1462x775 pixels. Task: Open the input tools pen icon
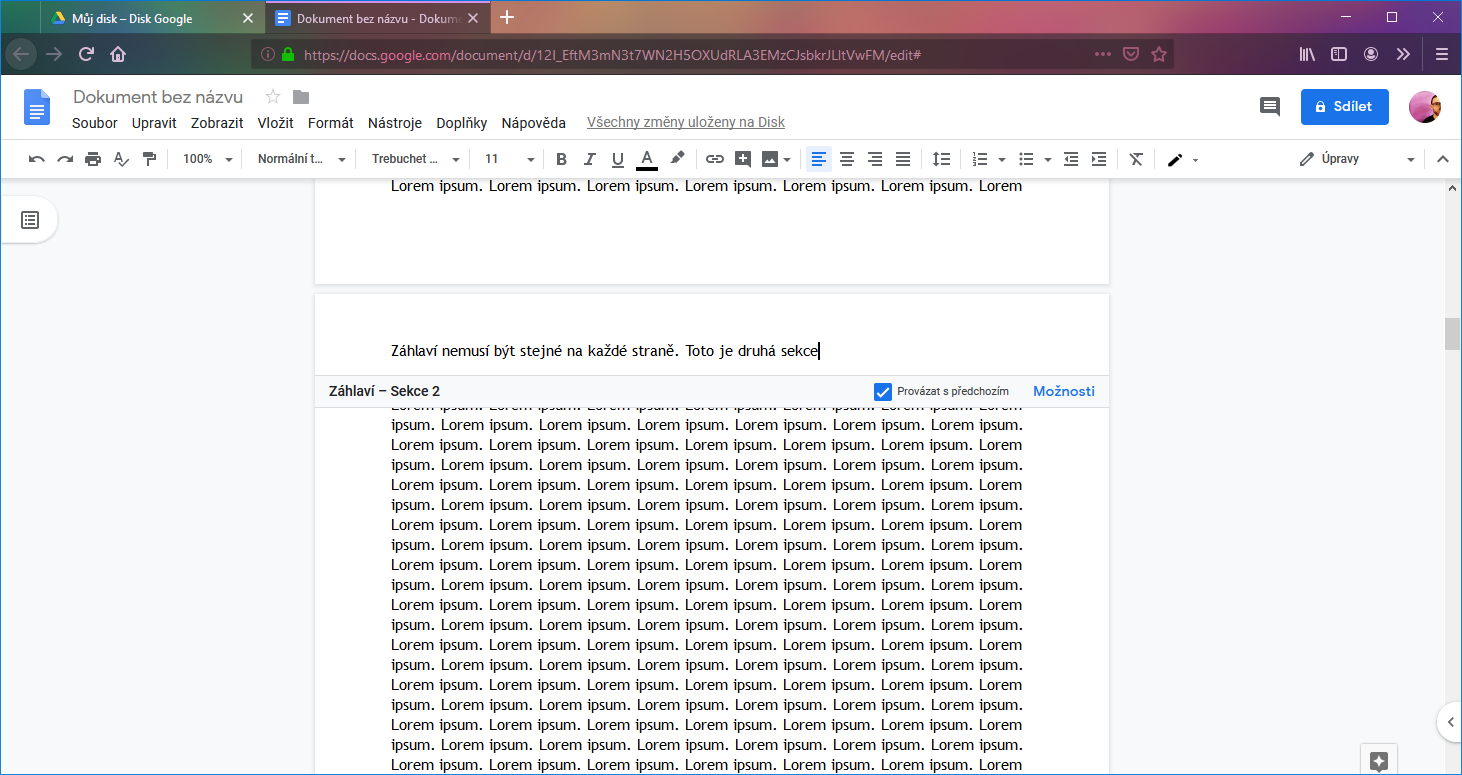click(1175, 159)
